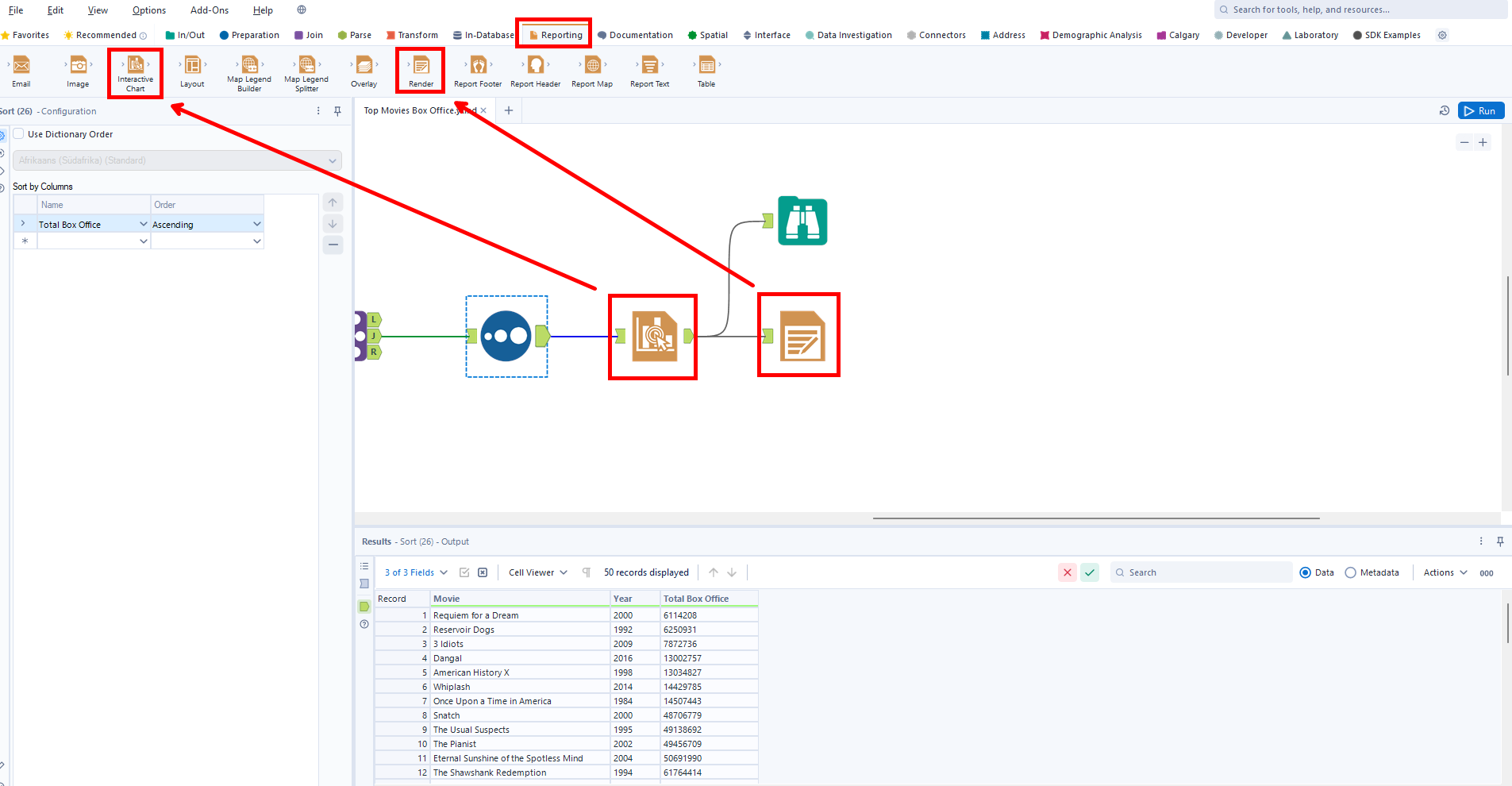1512x786 pixels.
Task: Switch to the Preparation tool category tab
Action: tap(249, 35)
